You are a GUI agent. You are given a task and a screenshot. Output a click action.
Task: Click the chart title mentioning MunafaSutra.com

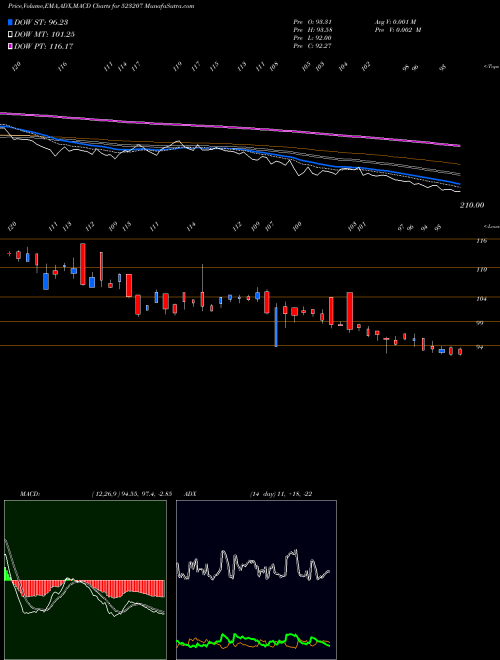coord(101,7)
